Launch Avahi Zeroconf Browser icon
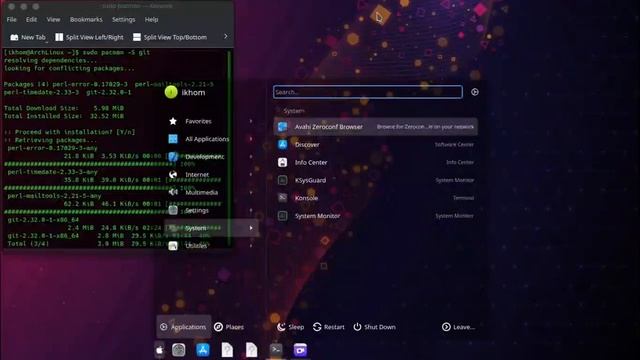Image resolution: width=640 pixels, height=360 pixels. click(x=282, y=127)
